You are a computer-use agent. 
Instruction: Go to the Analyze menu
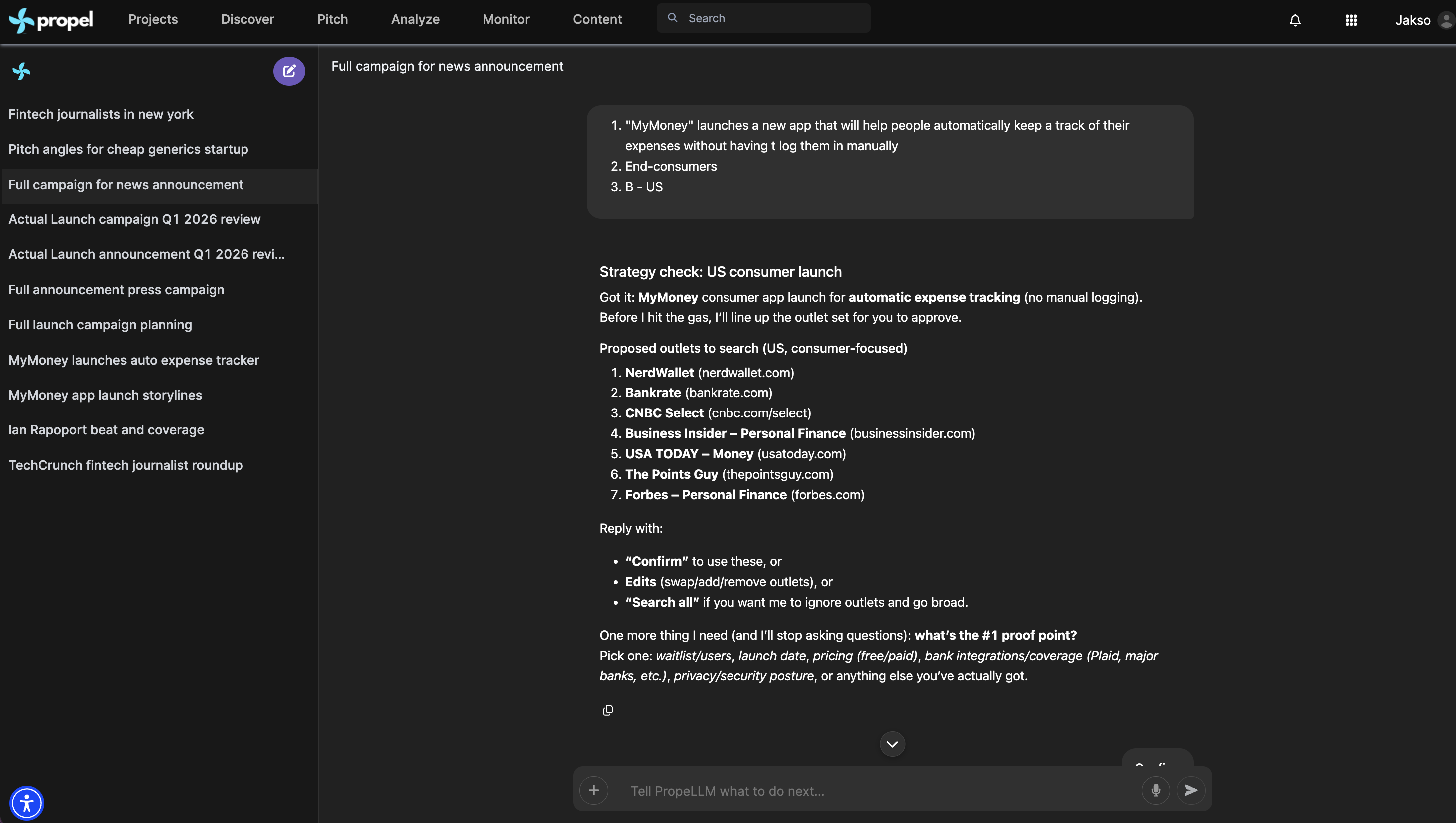pyautogui.click(x=415, y=19)
